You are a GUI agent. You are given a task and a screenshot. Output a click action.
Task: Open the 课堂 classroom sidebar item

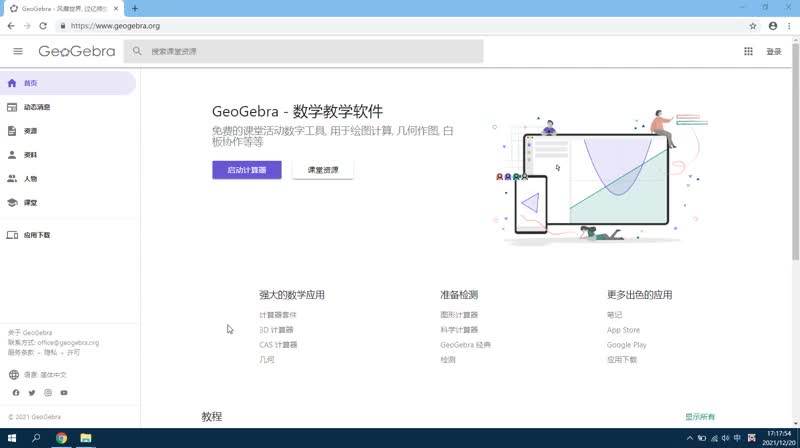(68, 203)
